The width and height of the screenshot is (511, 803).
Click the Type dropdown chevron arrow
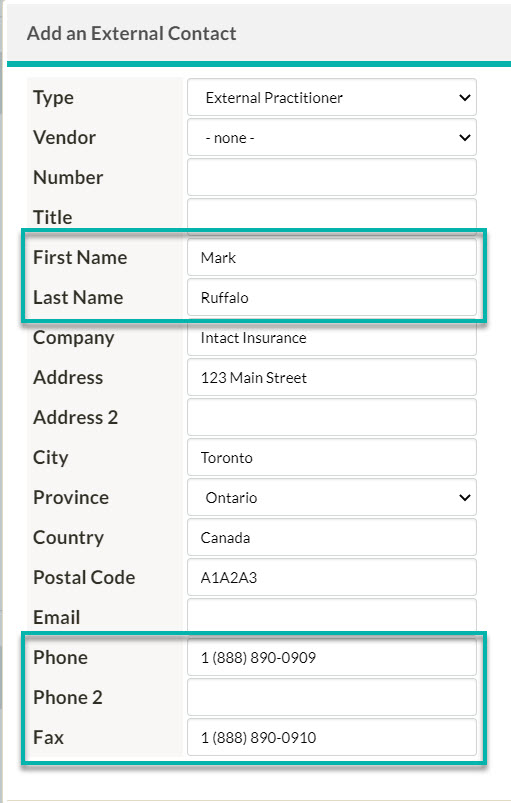(464, 97)
